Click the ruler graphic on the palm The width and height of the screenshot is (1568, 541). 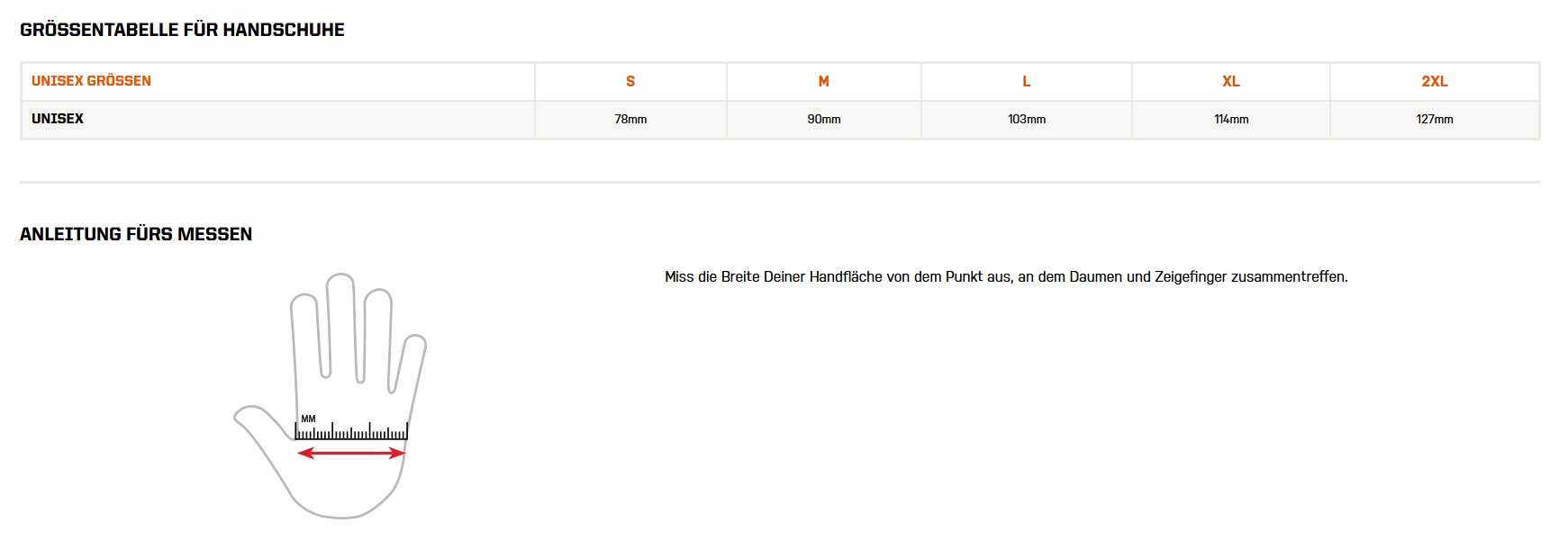(x=351, y=432)
